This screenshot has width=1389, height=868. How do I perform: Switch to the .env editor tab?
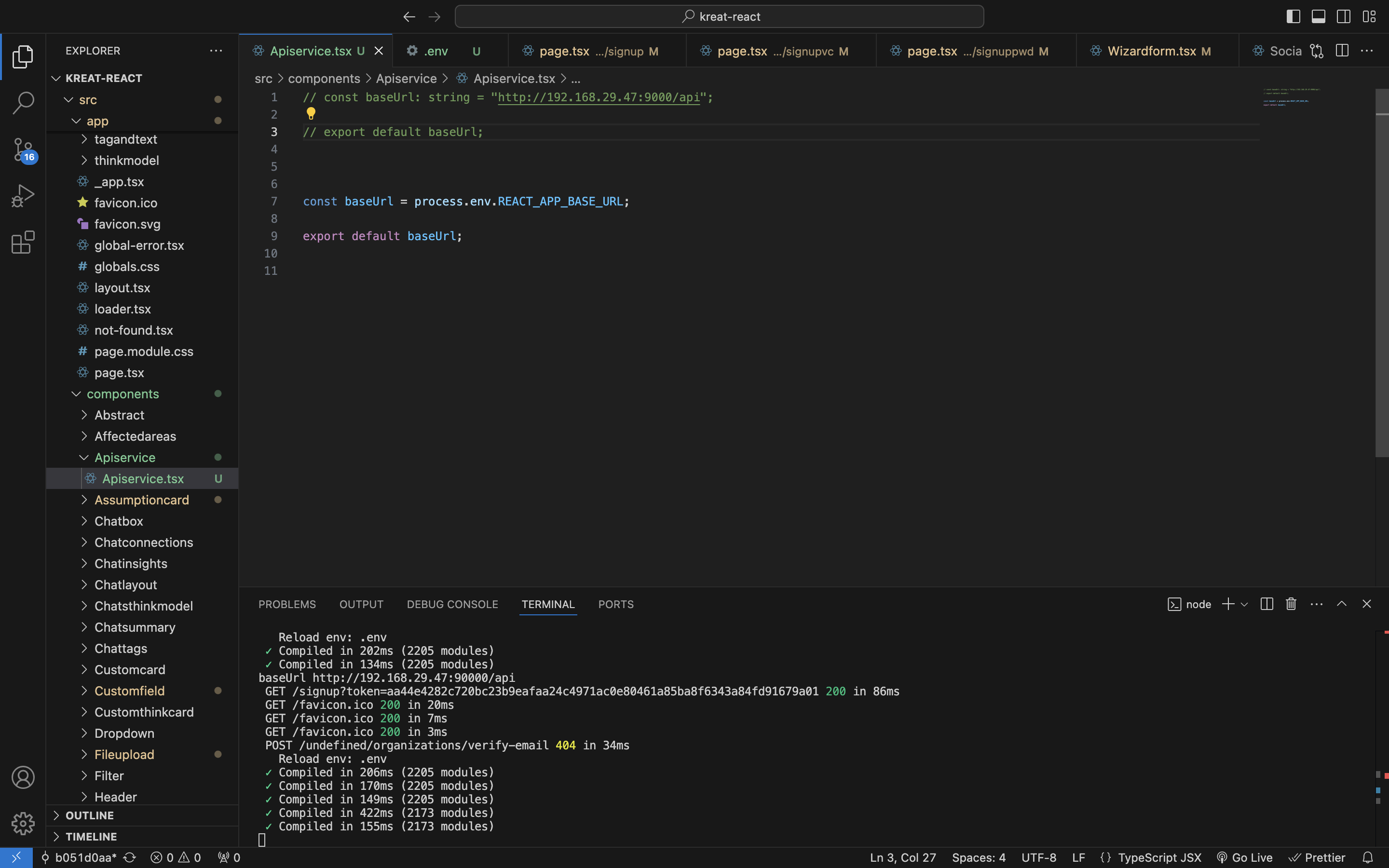pos(436,51)
